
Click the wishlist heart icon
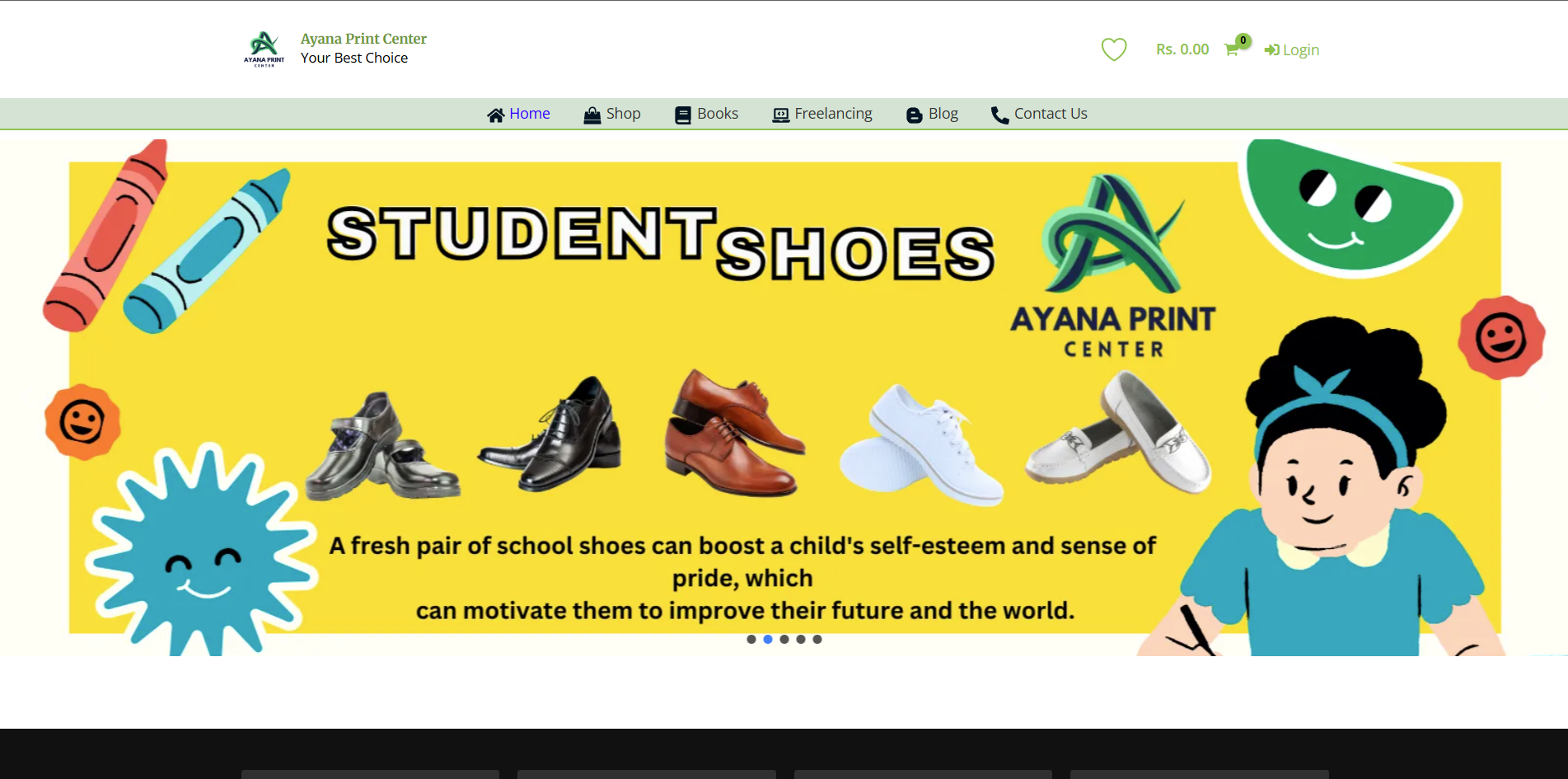click(x=1114, y=49)
